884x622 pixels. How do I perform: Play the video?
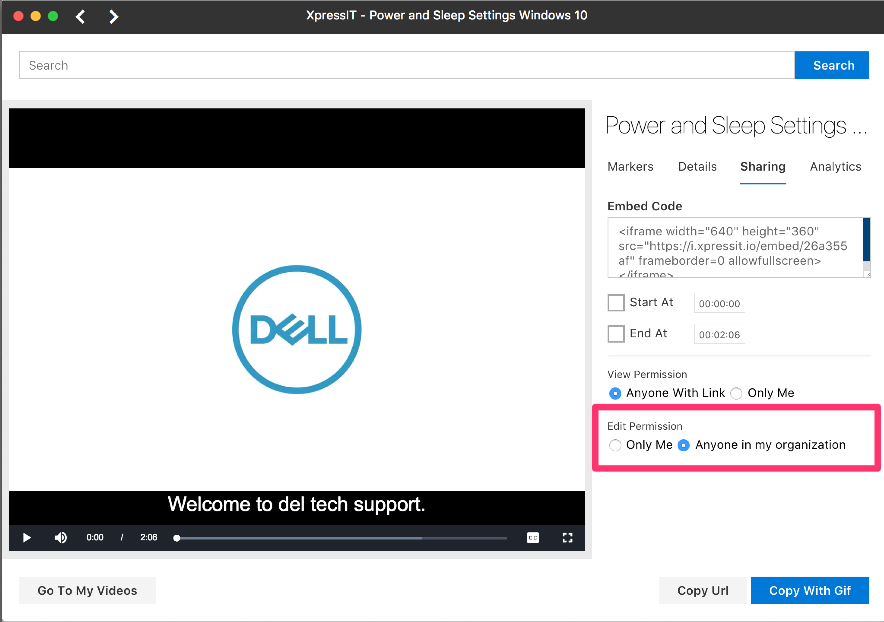pyautogui.click(x=26, y=537)
